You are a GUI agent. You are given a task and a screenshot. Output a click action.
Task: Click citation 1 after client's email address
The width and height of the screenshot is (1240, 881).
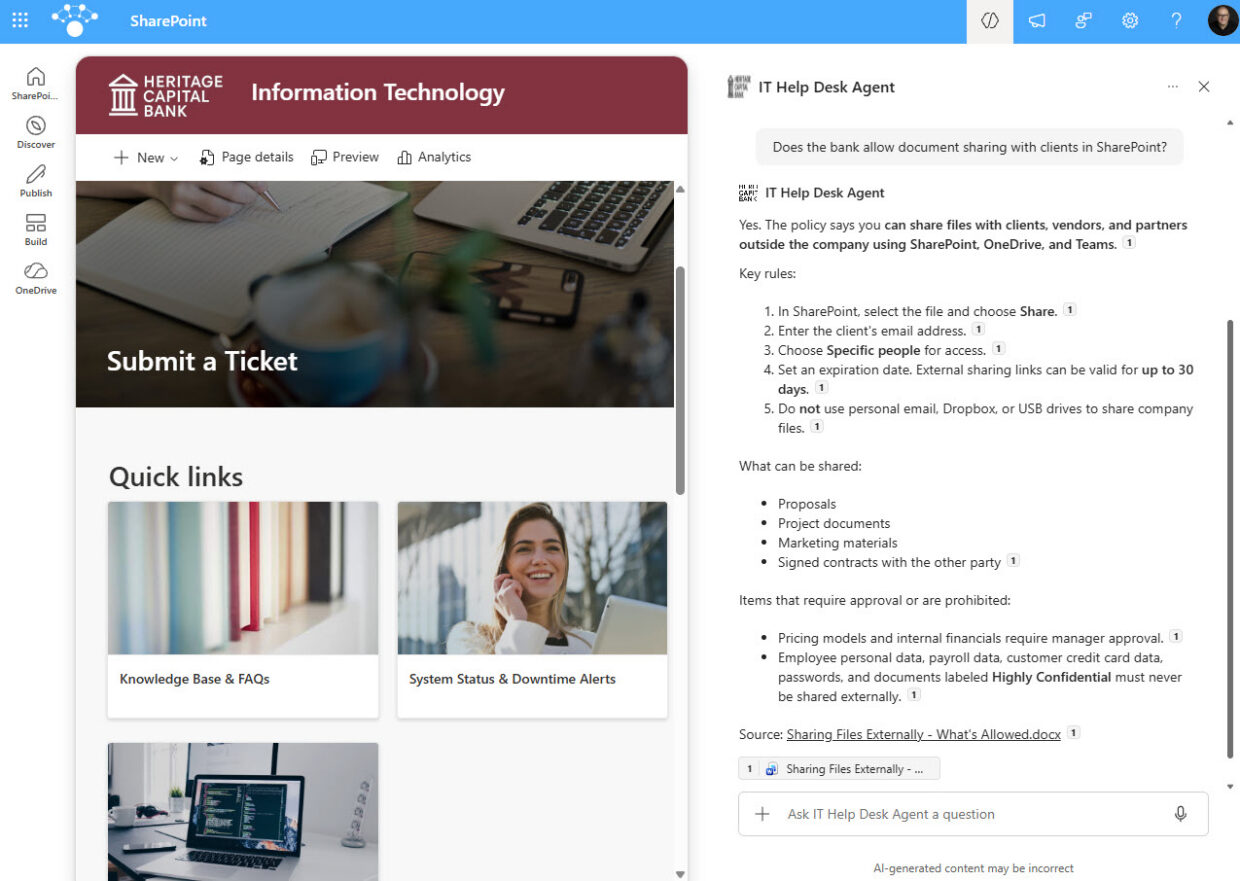tap(978, 329)
